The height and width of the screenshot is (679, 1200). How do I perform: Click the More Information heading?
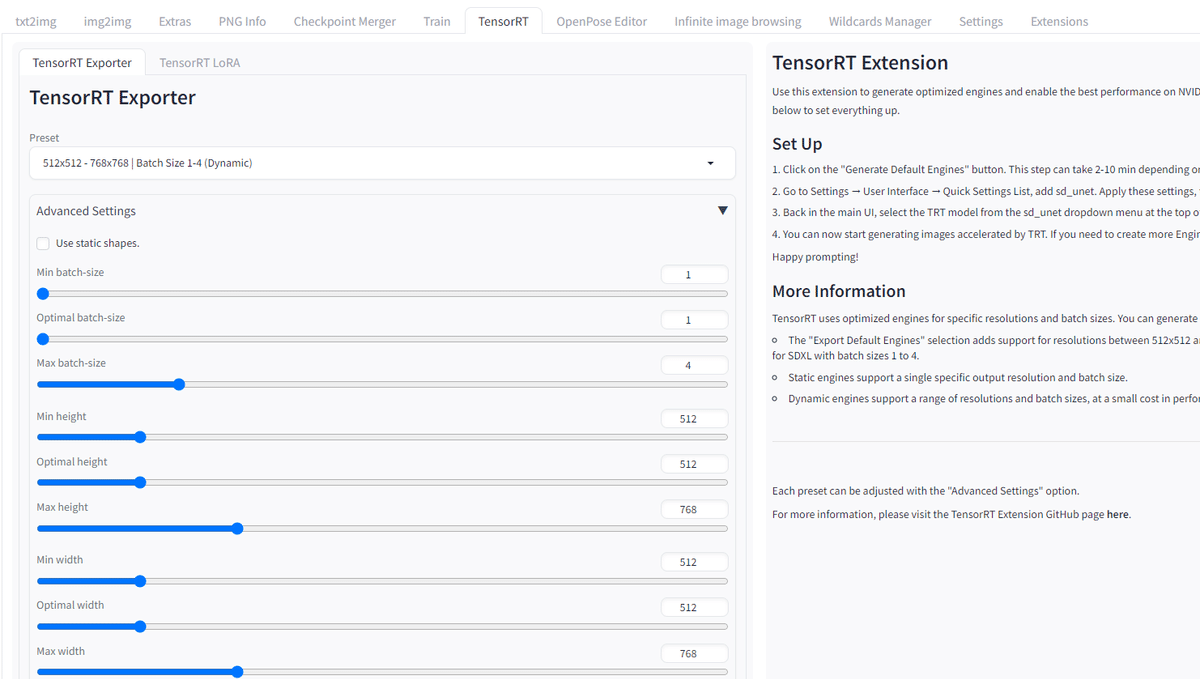839,291
